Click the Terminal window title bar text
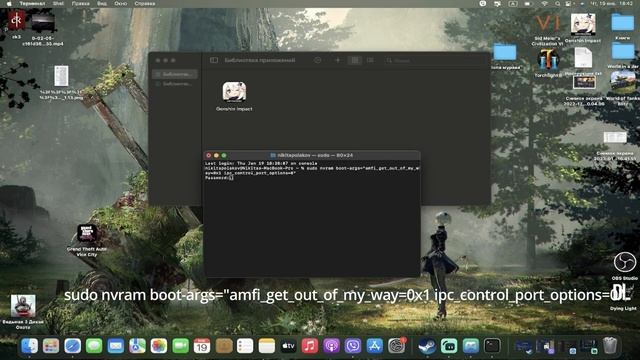The width and height of the screenshot is (640, 360). (315, 156)
